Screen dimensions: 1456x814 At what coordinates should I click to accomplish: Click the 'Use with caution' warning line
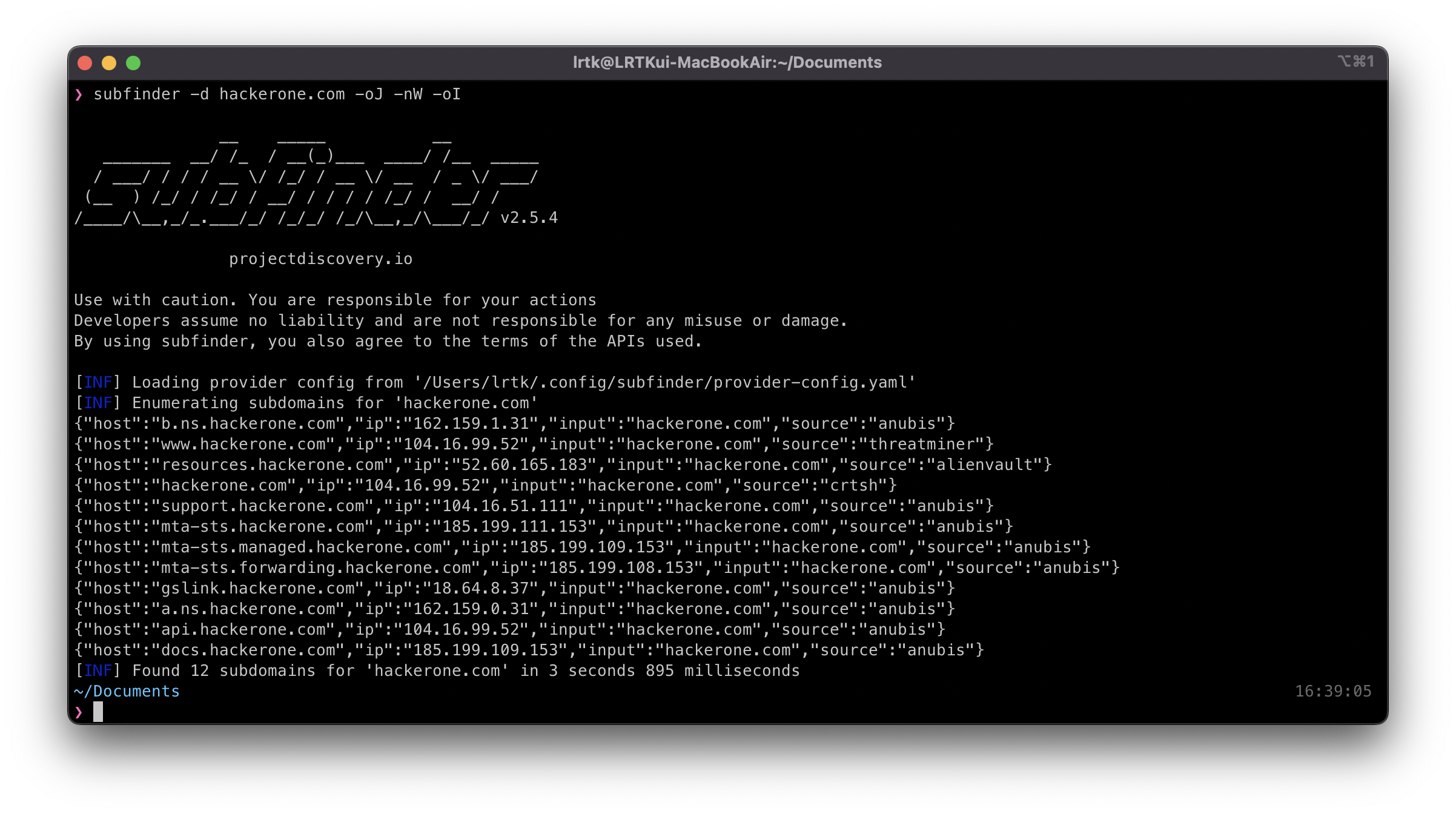point(335,300)
